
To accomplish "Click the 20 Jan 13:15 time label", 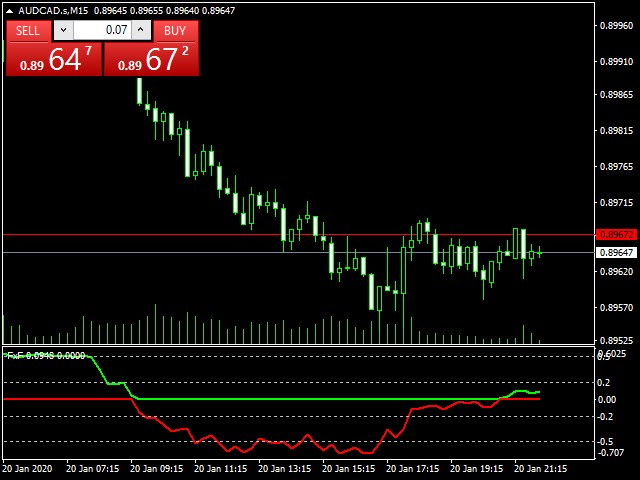I will pos(287,468).
